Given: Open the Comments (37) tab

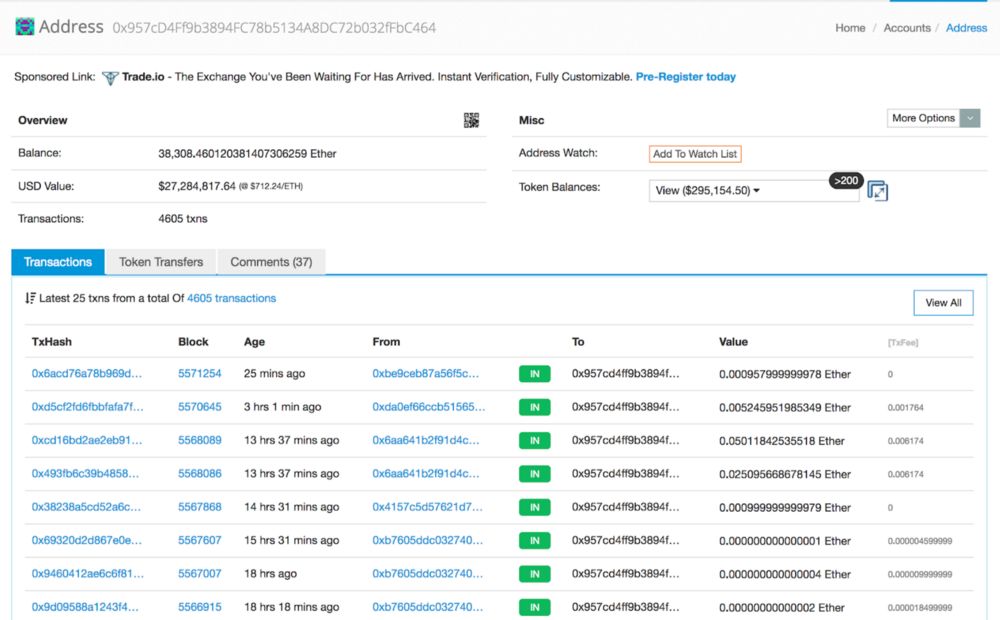Looking at the screenshot, I should [x=271, y=262].
